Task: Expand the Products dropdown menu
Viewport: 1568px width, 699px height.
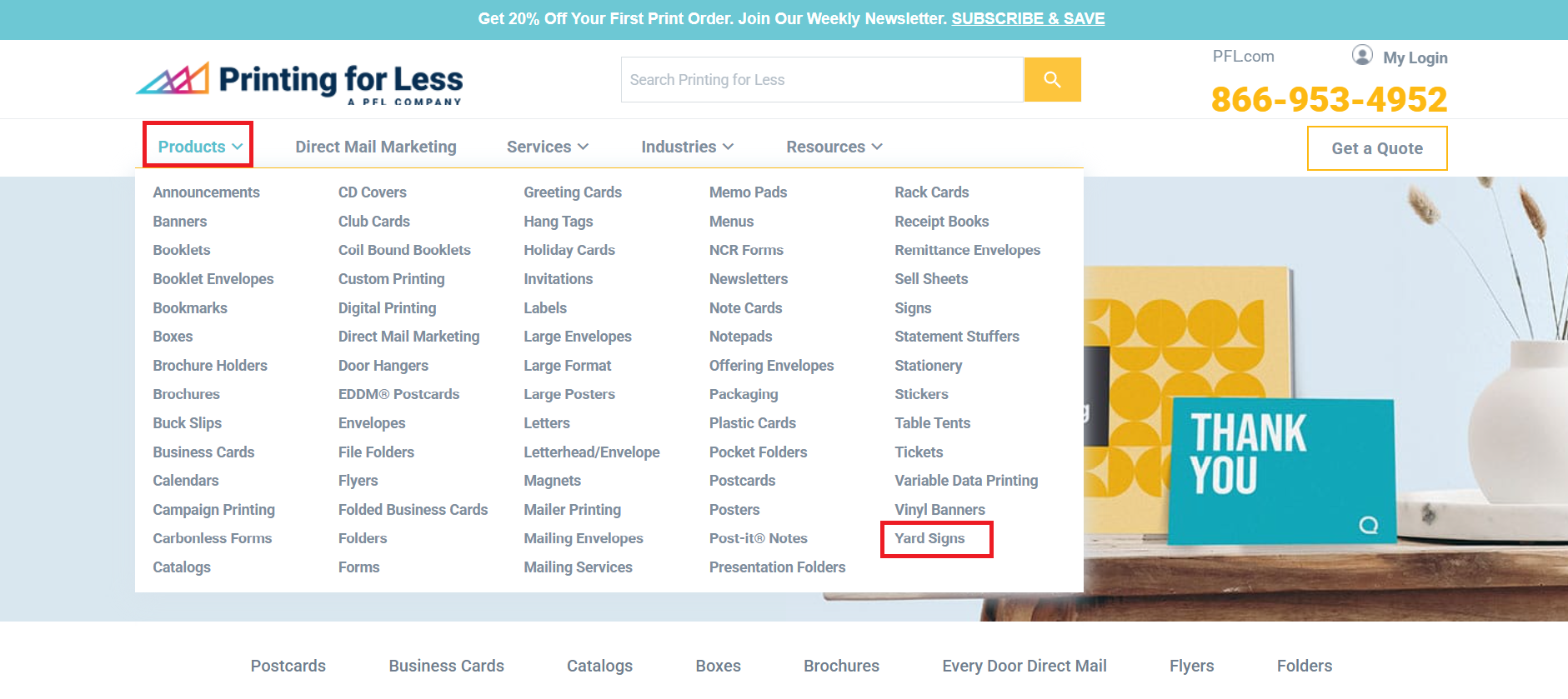Action: (x=200, y=147)
